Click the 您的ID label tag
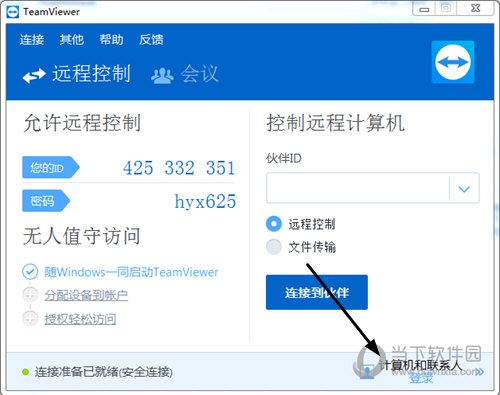This screenshot has height=395, width=500. [x=50, y=167]
